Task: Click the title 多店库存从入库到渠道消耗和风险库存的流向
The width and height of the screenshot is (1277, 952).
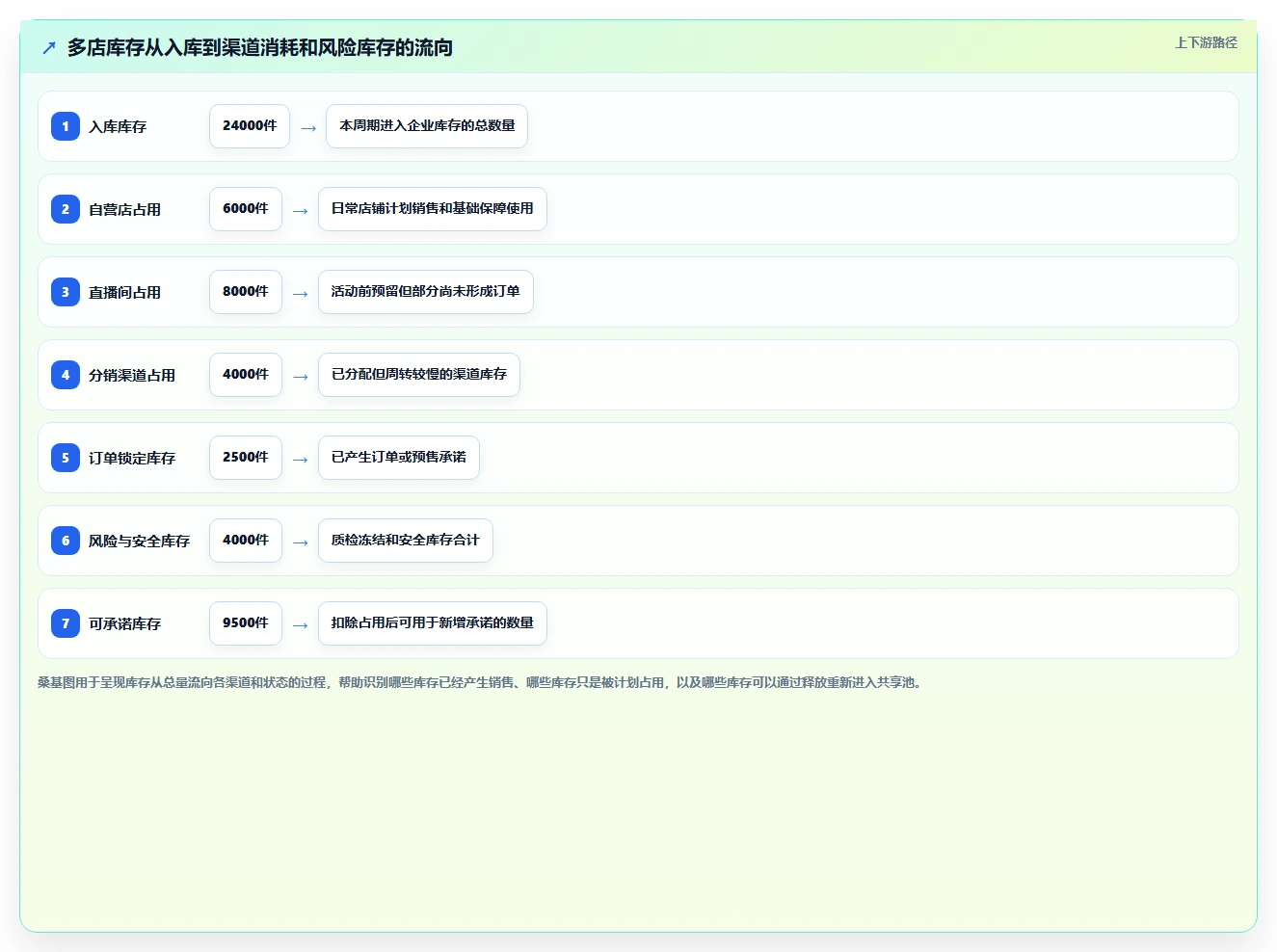Action: click(x=260, y=47)
